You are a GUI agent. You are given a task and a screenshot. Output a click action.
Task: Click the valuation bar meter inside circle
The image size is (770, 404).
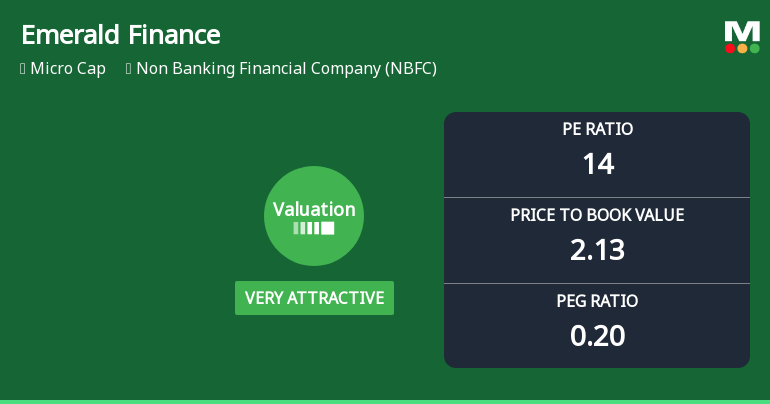pos(314,228)
